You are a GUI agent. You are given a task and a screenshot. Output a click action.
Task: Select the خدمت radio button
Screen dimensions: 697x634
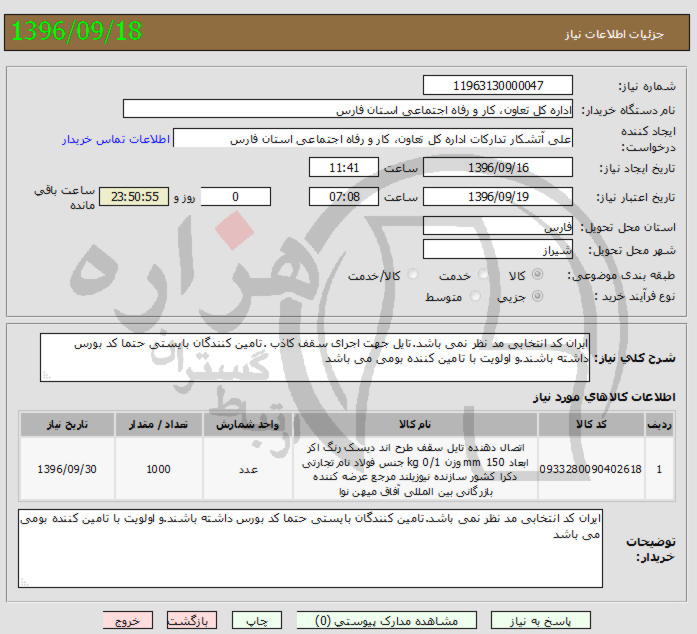pyautogui.click(x=482, y=275)
